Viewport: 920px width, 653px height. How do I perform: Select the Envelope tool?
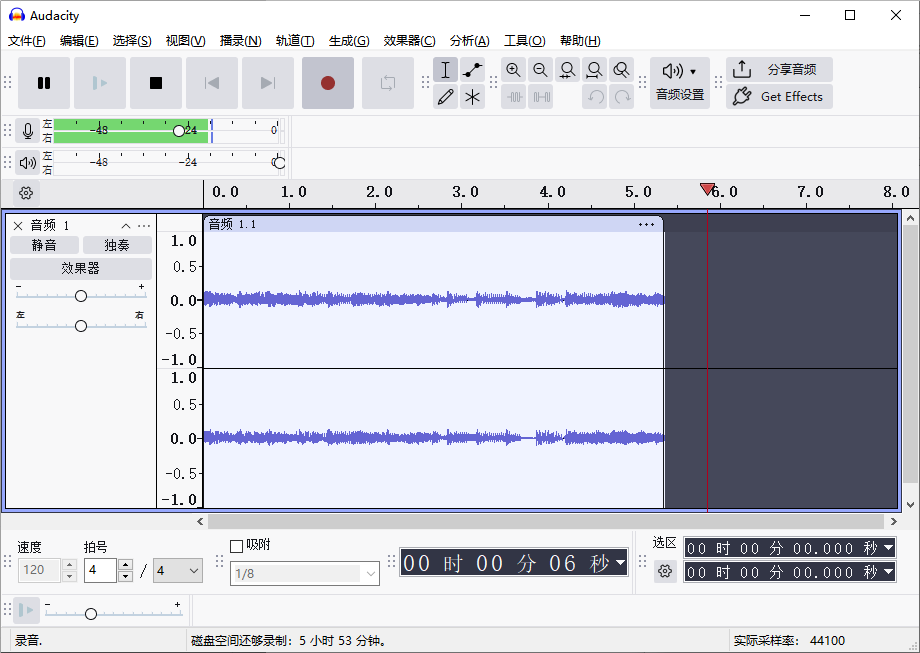point(471,70)
